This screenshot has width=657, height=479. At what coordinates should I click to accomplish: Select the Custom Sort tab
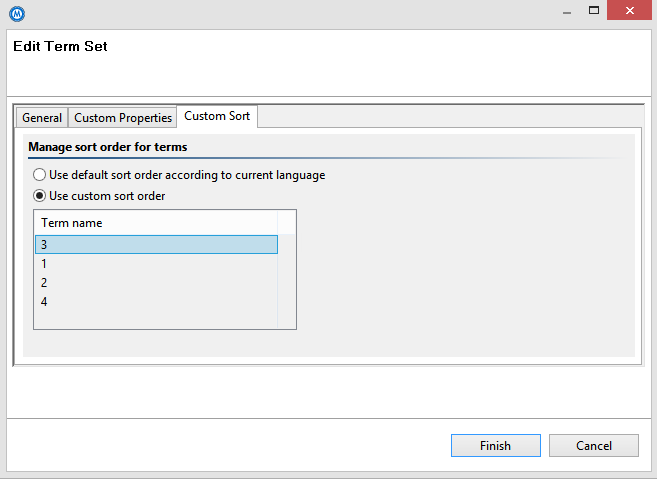217,117
